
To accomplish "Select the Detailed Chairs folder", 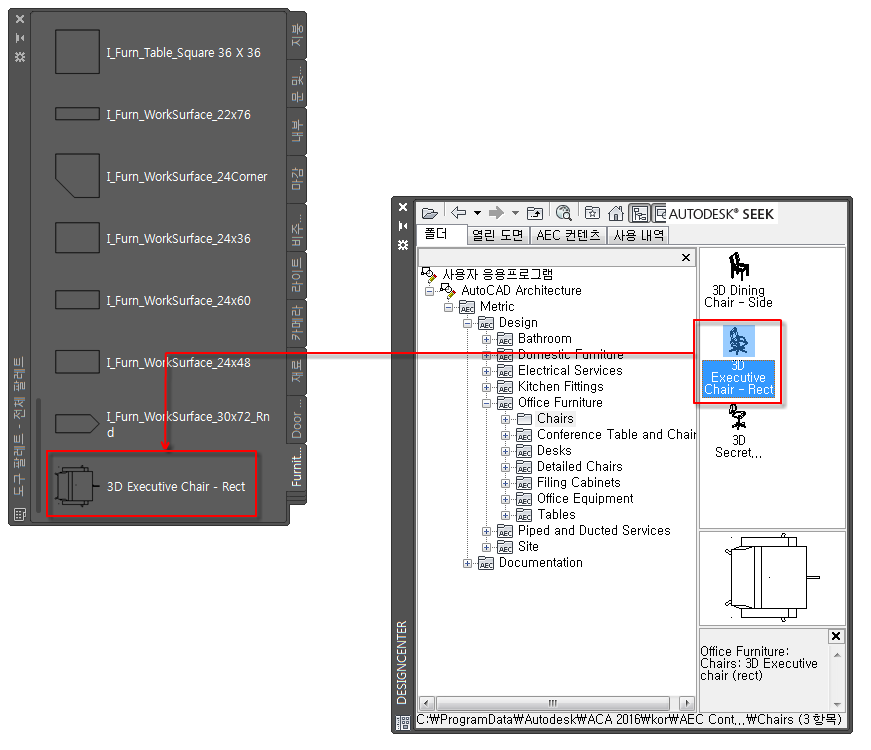I will click(570, 467).
